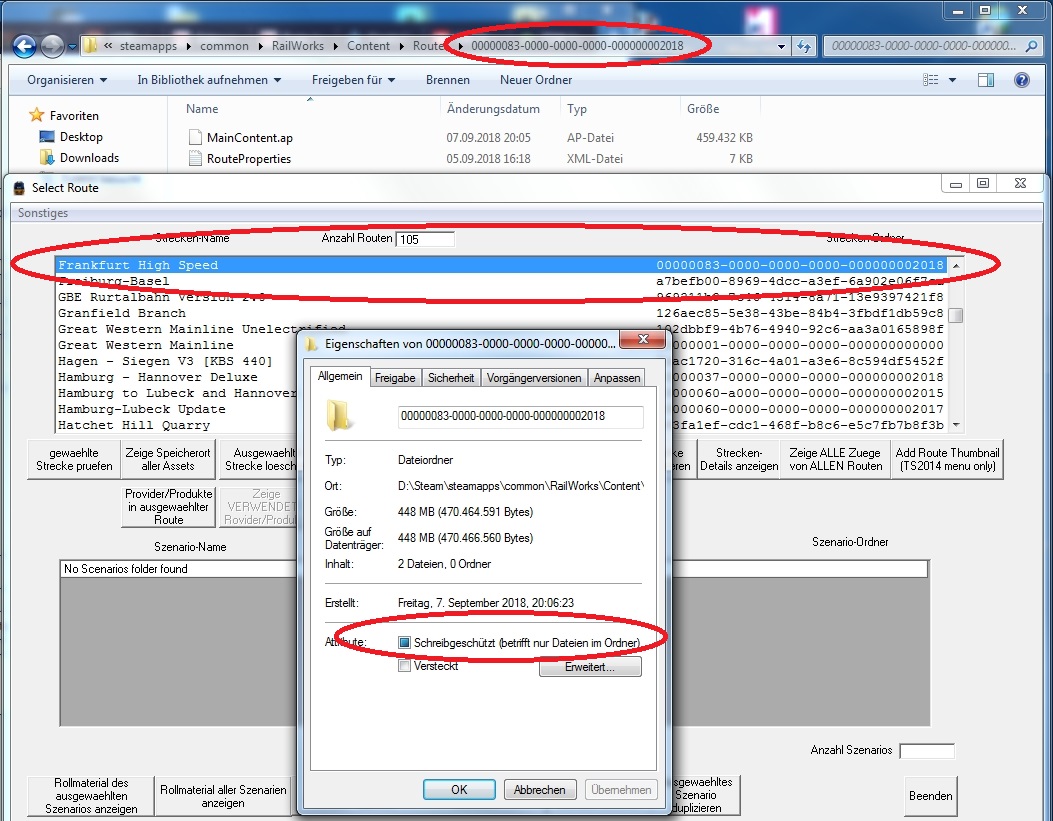Viewport: 1053px width, 821px height.
Task: Click the route list scrollbar up arrow
Action: [956, 265]
